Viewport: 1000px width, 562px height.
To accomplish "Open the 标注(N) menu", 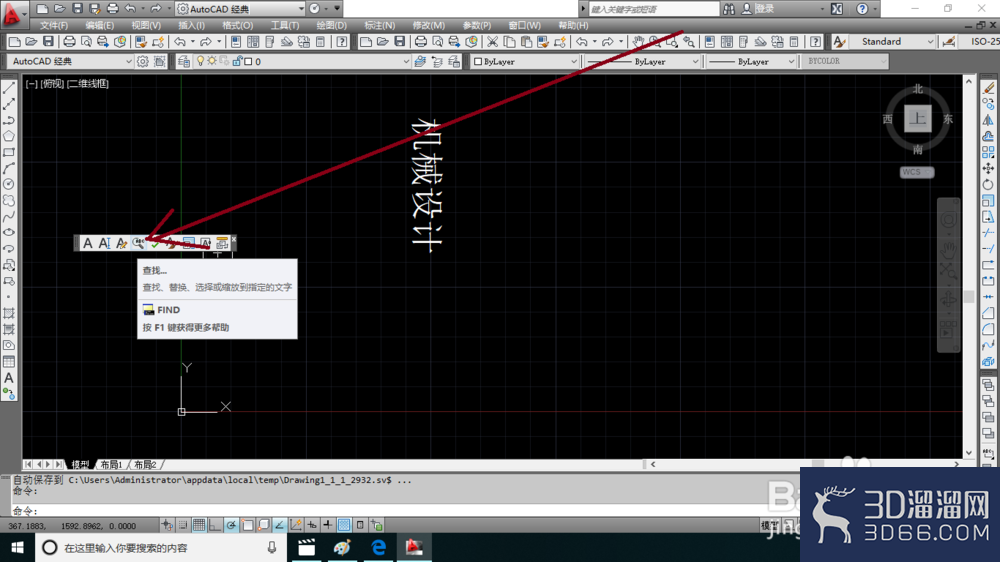I will [379, 26].
